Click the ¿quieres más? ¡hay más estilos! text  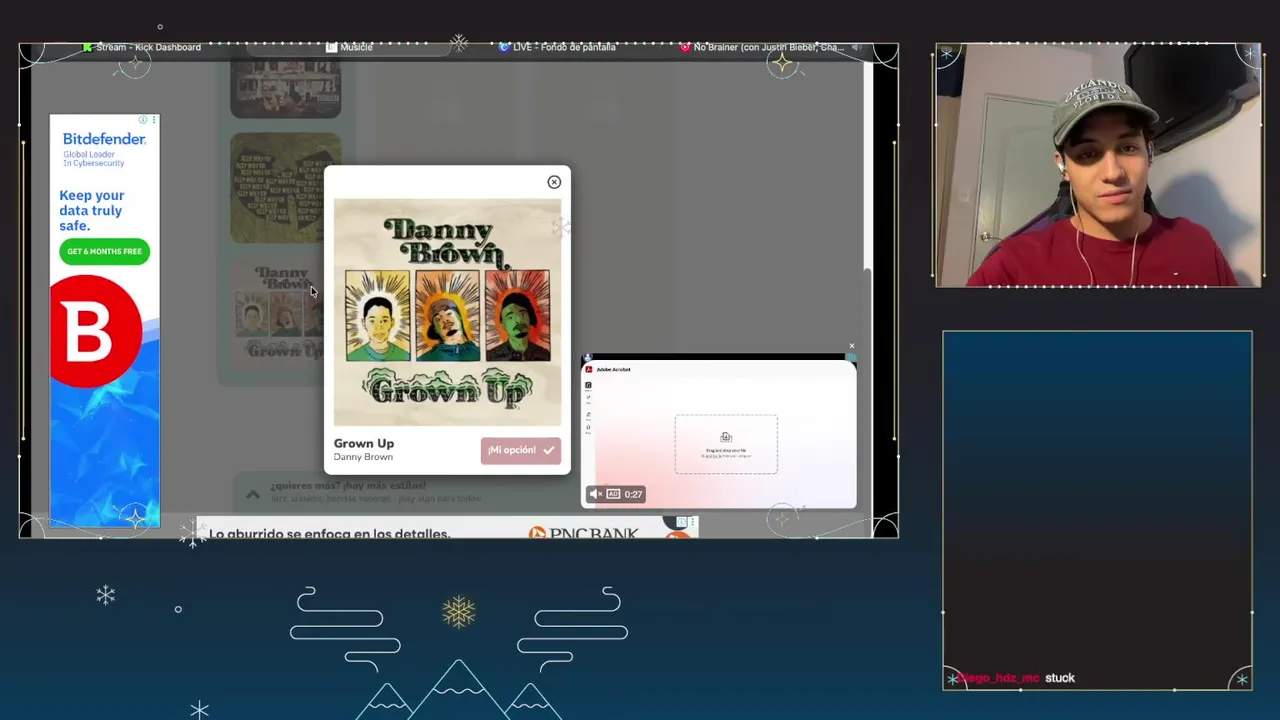click(x=348, y=486)
